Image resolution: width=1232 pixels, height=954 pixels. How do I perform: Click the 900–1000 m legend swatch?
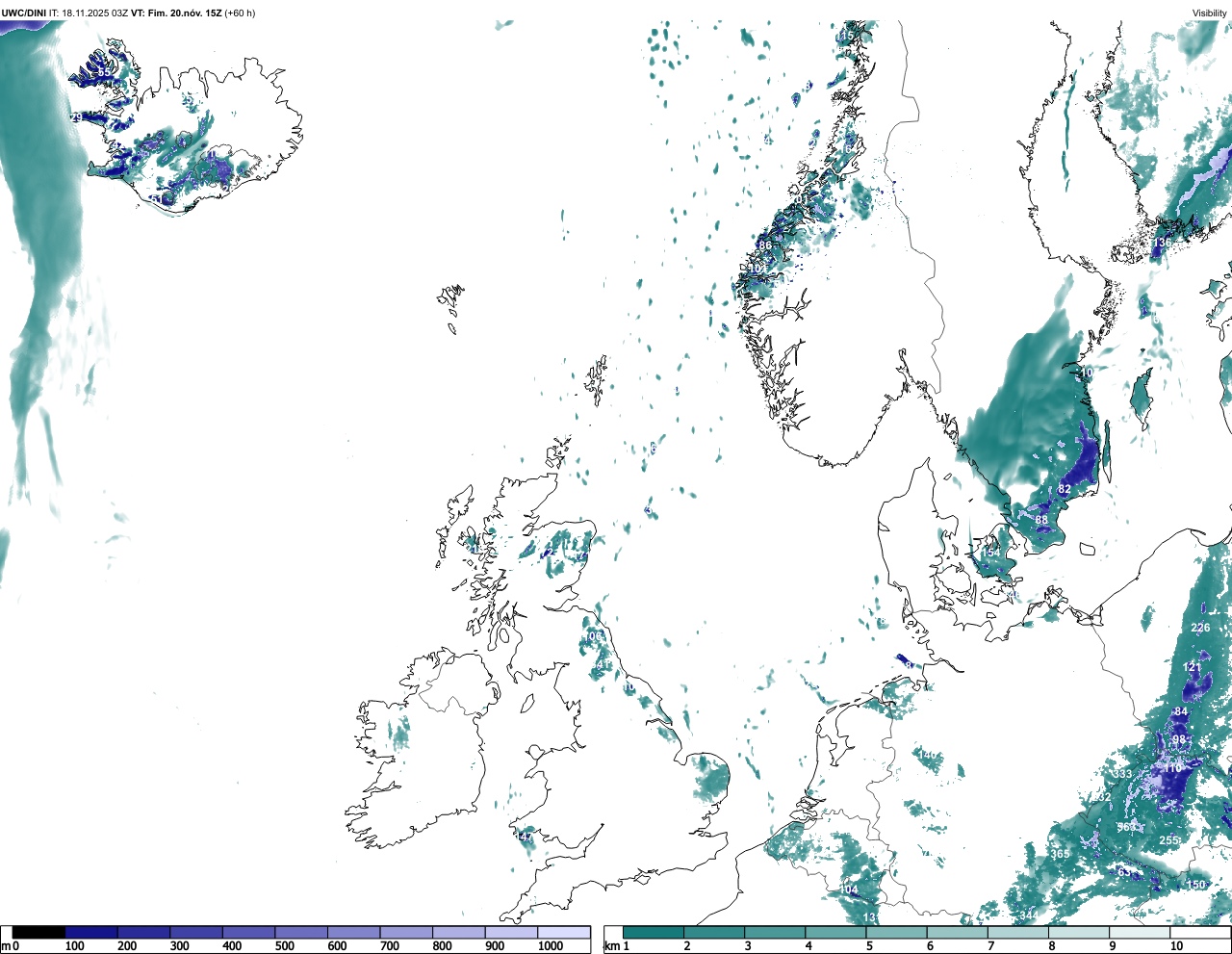pyautogui.click(x=511, y=933)
